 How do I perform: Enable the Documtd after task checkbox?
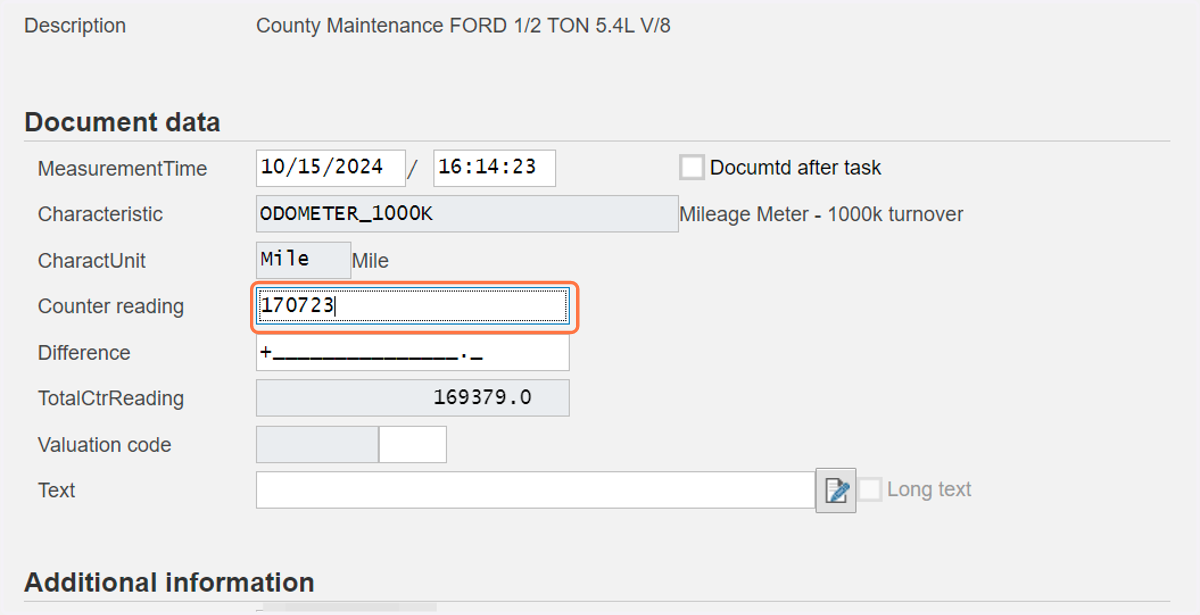[x=691, y=167]
